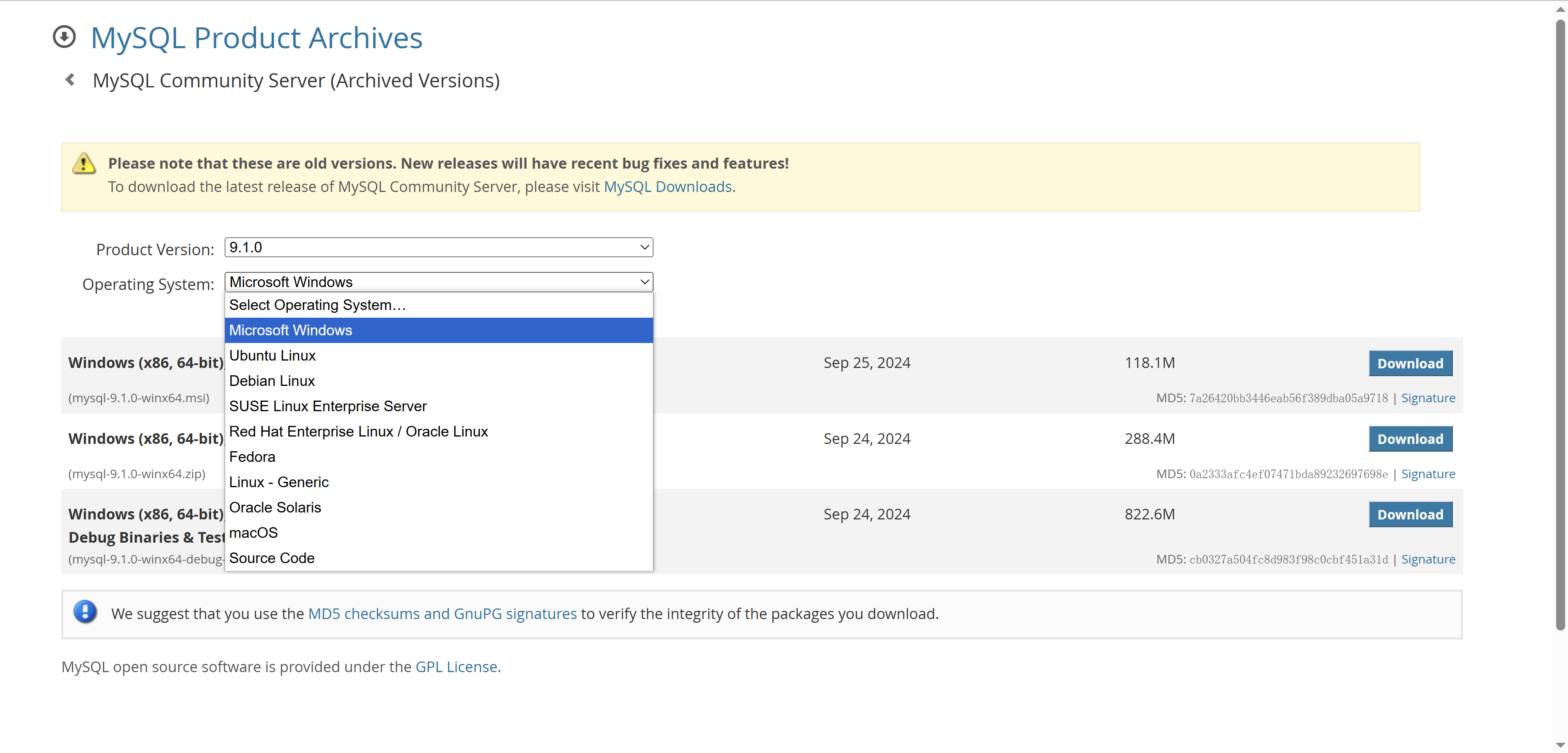This screenshot has width=1568, height=753.
Task: Choose Source Code option
Action: pos(272,558)
